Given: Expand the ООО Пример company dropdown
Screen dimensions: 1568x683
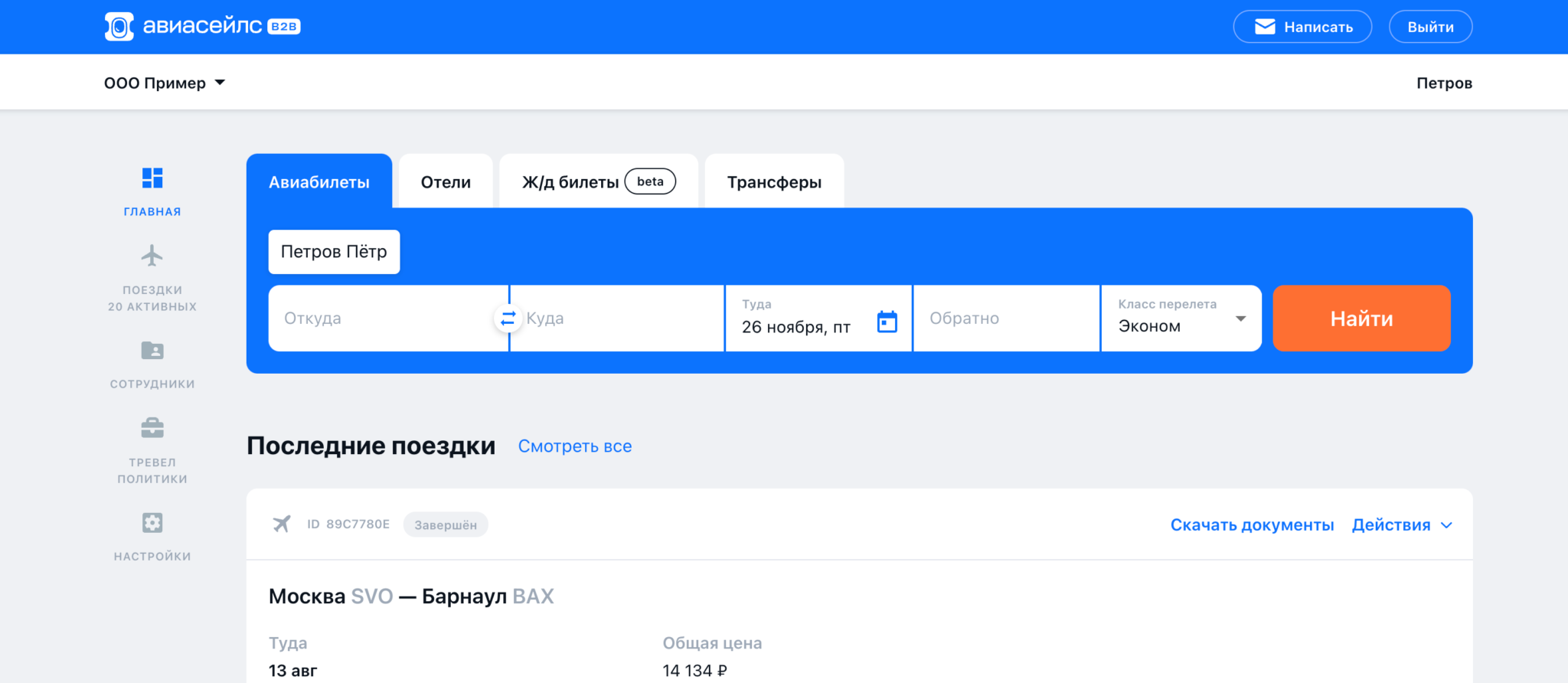Looking at the screenshot, I should click(165, 83).
